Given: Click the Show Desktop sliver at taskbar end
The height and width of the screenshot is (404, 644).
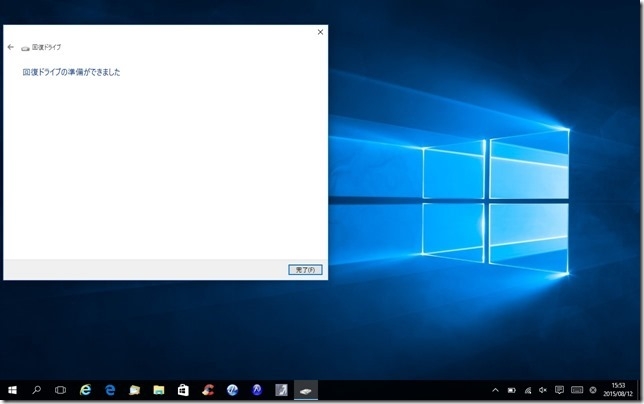Looking at the screenshot, I should coord(641,390).
